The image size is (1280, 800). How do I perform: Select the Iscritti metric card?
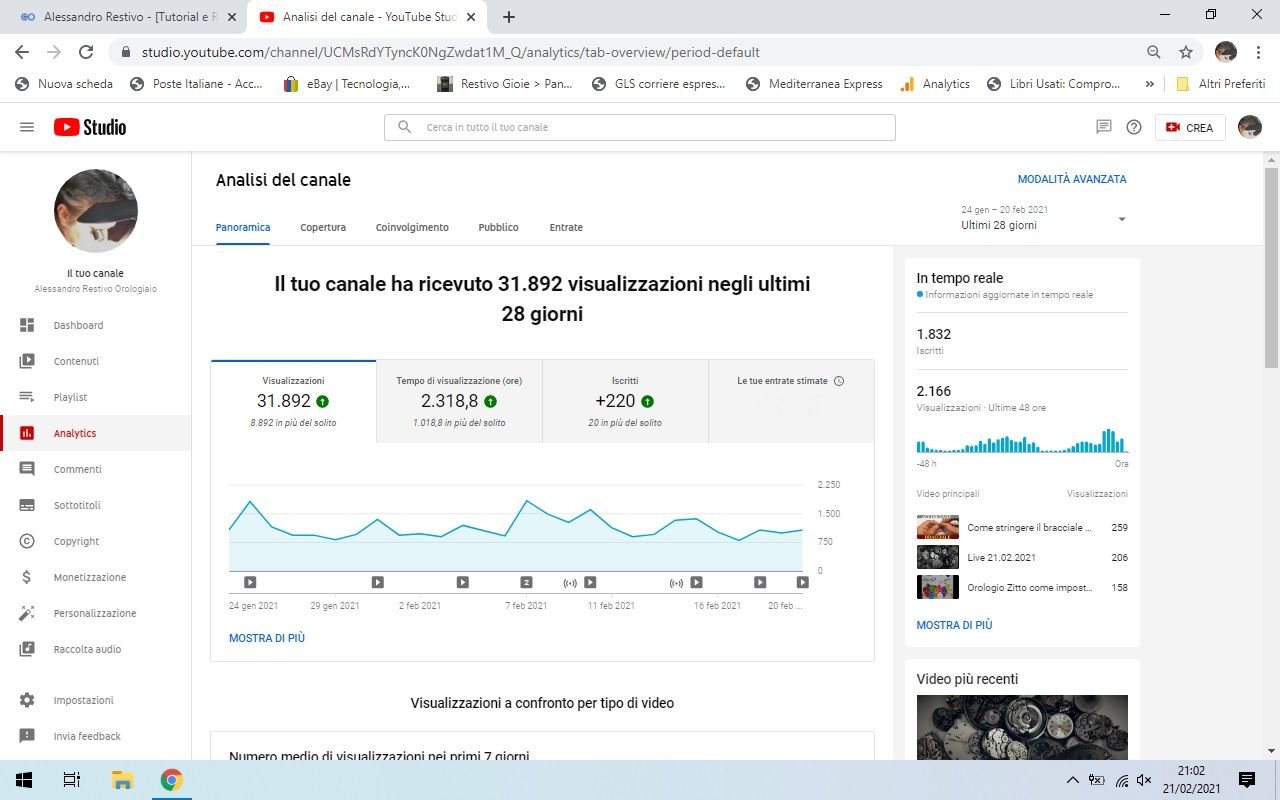[625, 402]
